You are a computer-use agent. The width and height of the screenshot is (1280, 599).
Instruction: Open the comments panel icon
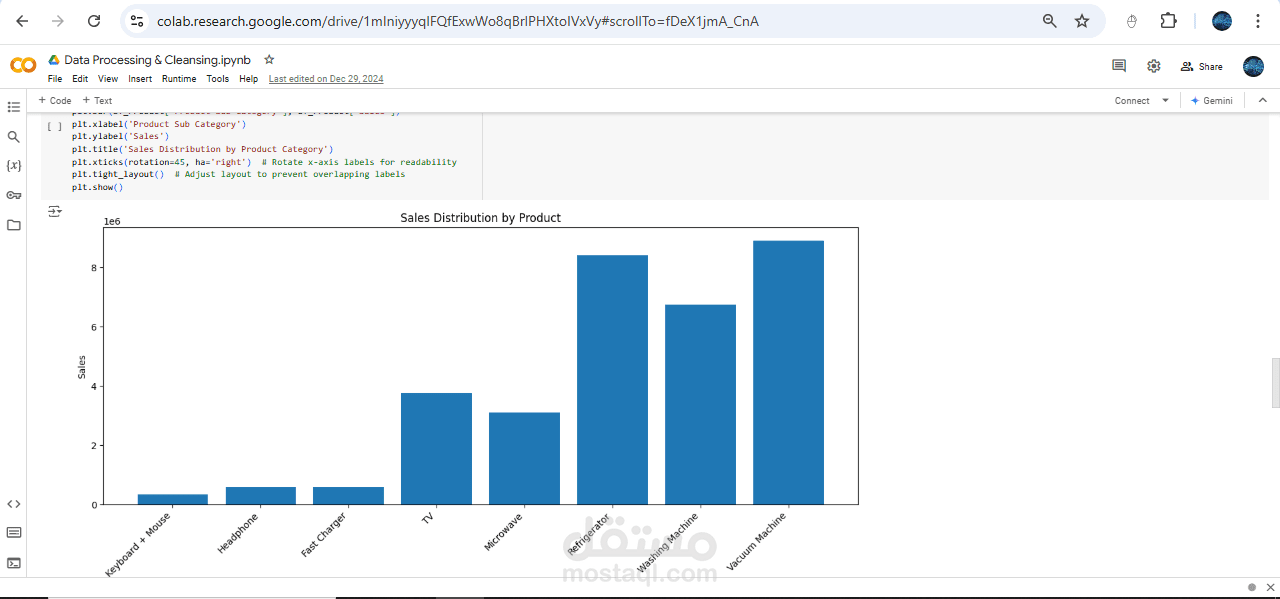[1119, 66]
